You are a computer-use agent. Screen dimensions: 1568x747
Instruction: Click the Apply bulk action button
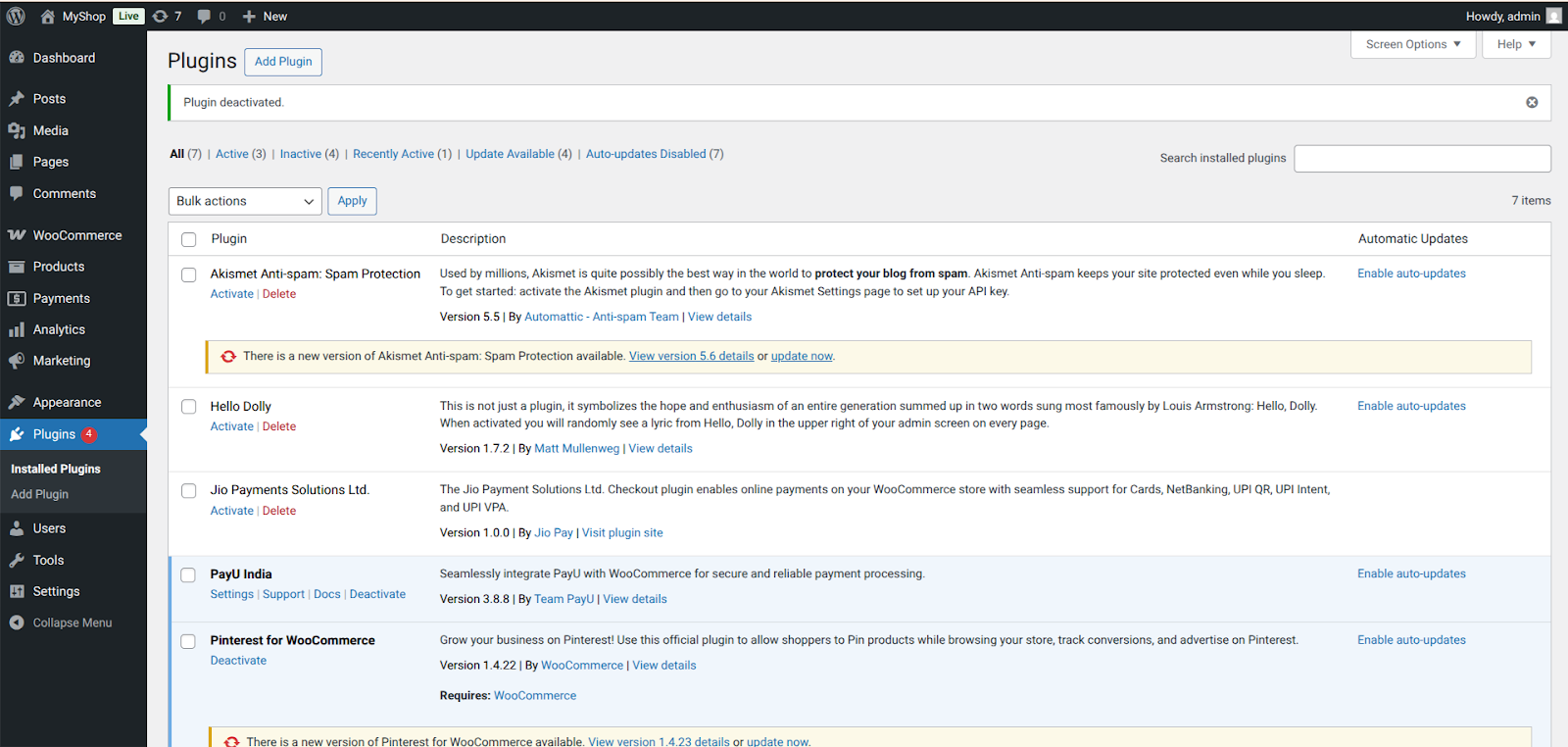point(352,201)
